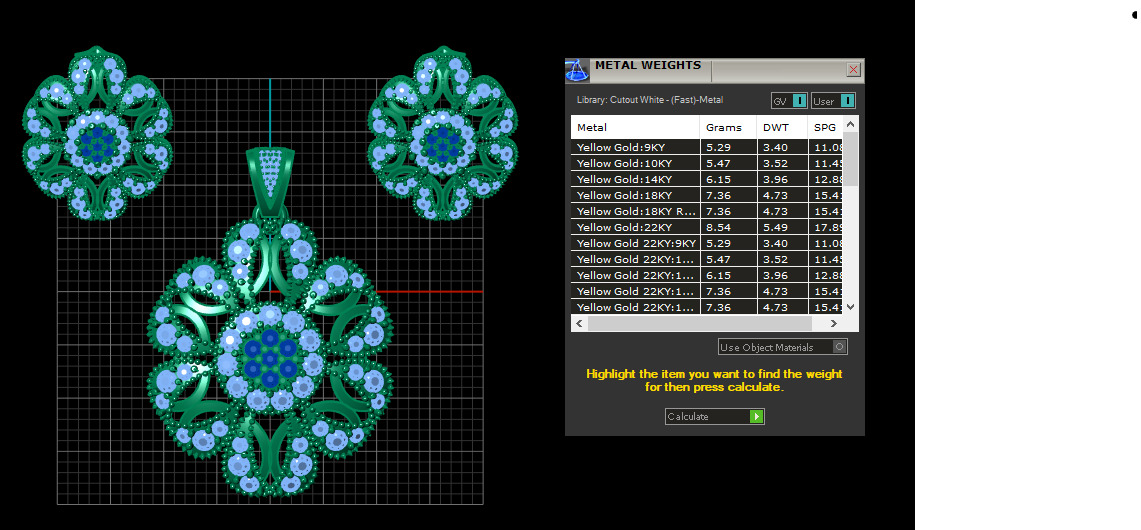This screenshot has height=530, width=1141.
Task: Click DWT cell of Yellow Gold:9KY row
Action: click(x=782, y=147)
